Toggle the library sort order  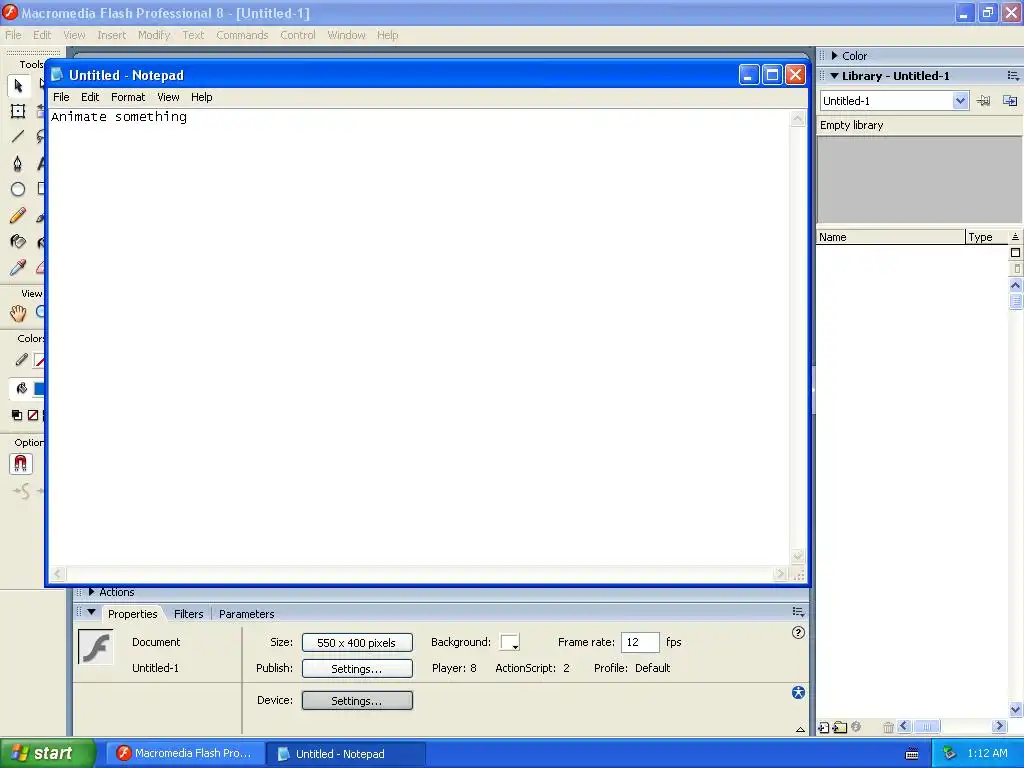tap(1015, 236)
